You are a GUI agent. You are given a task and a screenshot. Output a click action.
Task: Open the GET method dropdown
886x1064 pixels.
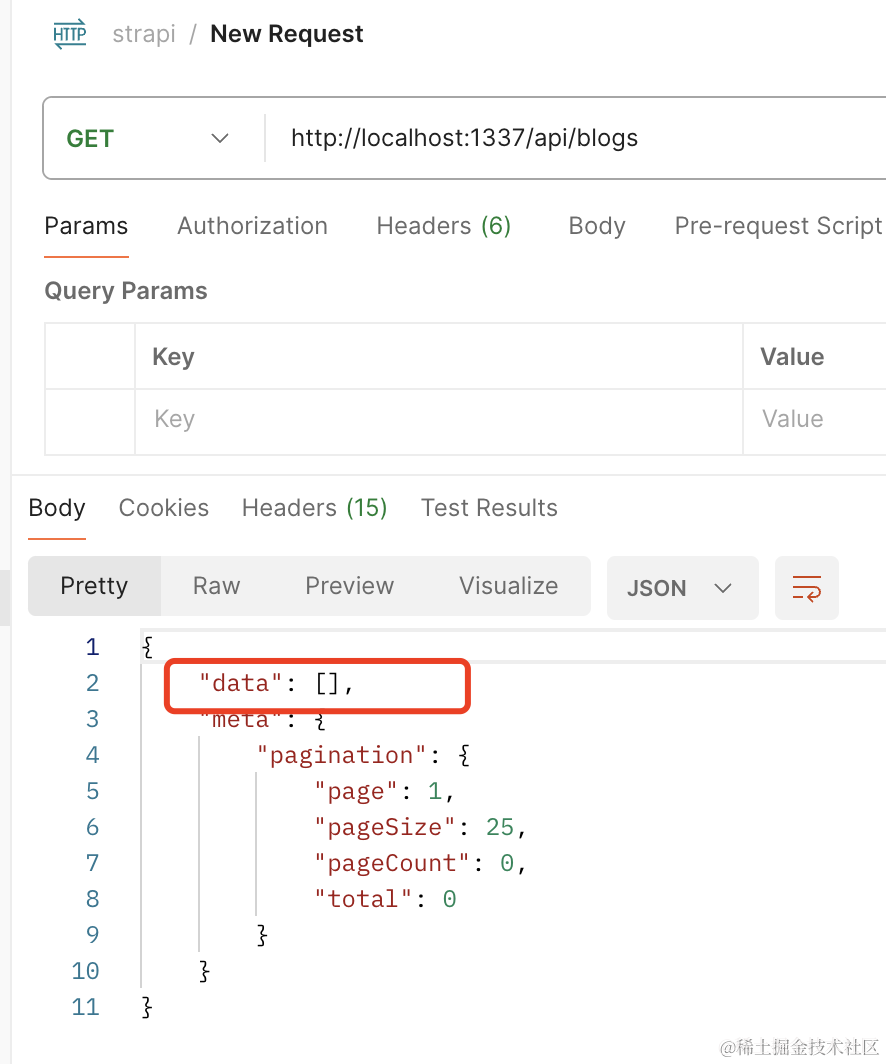pos(147,138)
